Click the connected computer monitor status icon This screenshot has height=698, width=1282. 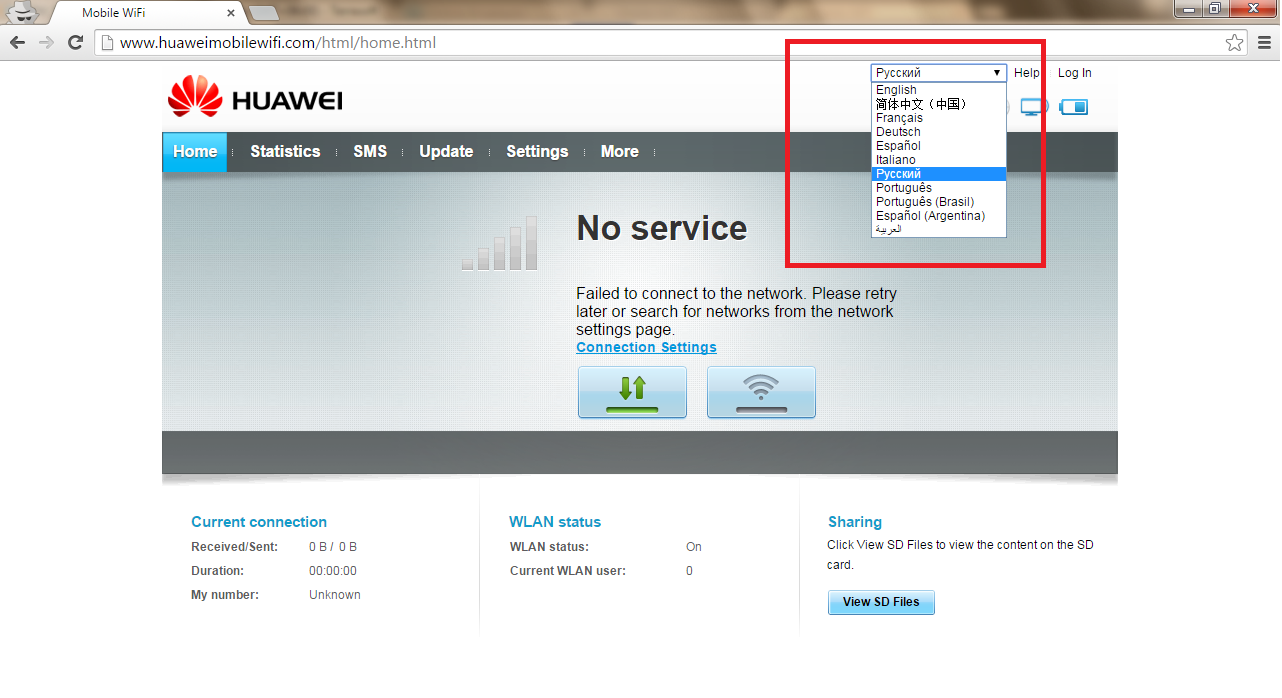click(1034, 107)
